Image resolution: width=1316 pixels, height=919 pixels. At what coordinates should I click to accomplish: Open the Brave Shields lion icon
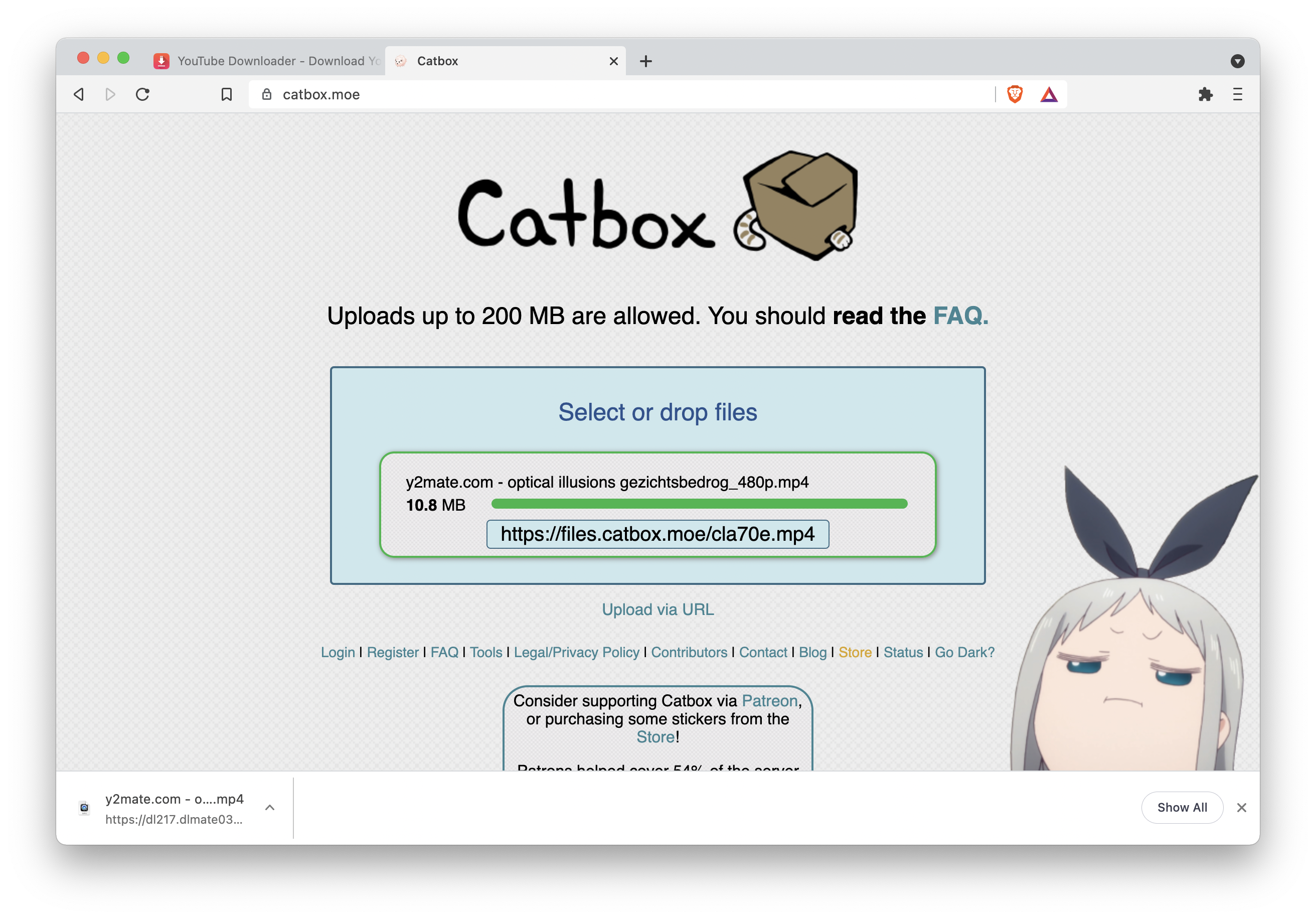coord(1015,94)
